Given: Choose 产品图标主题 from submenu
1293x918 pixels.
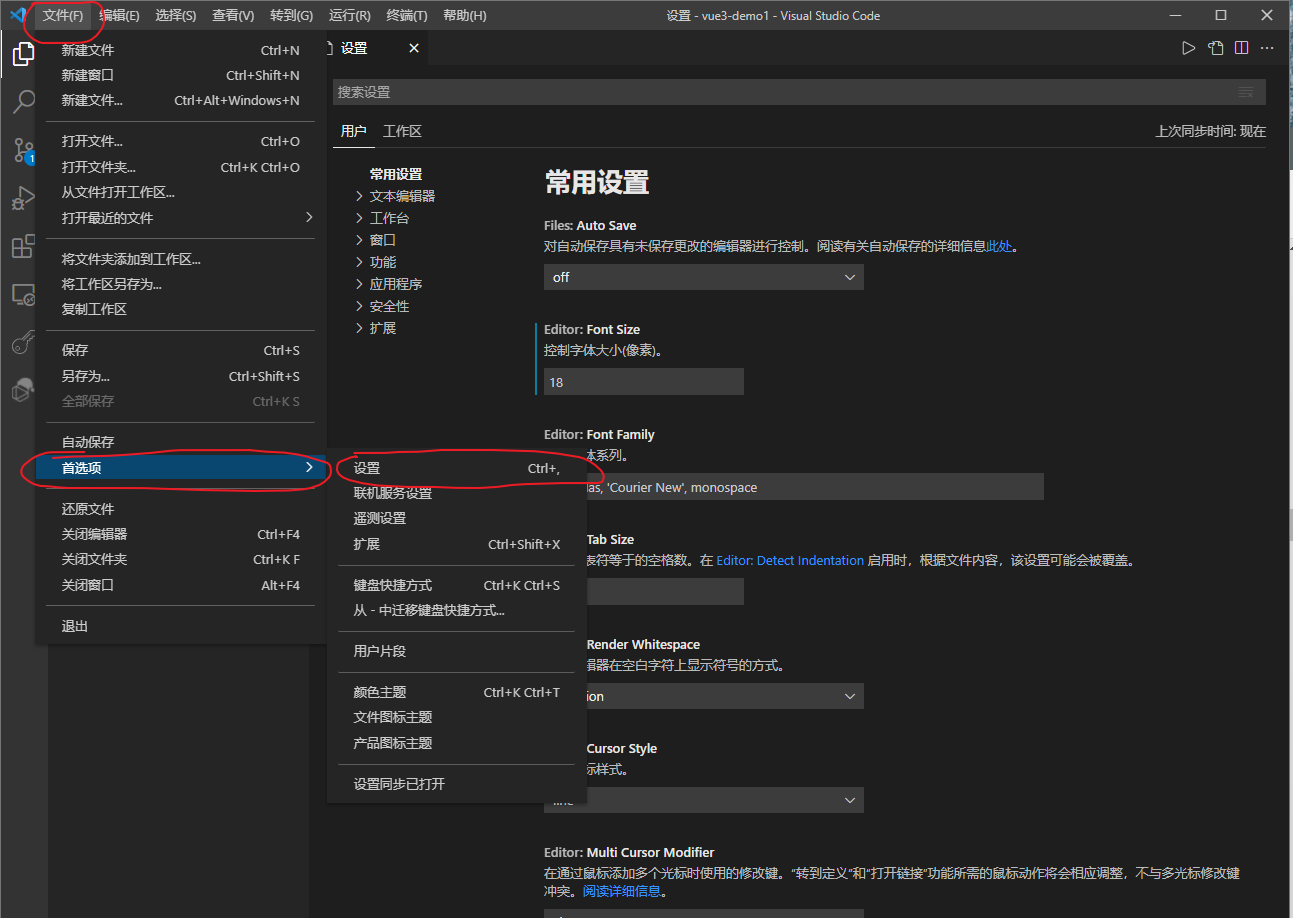Looking at the screenshot, I should point(457,743).
